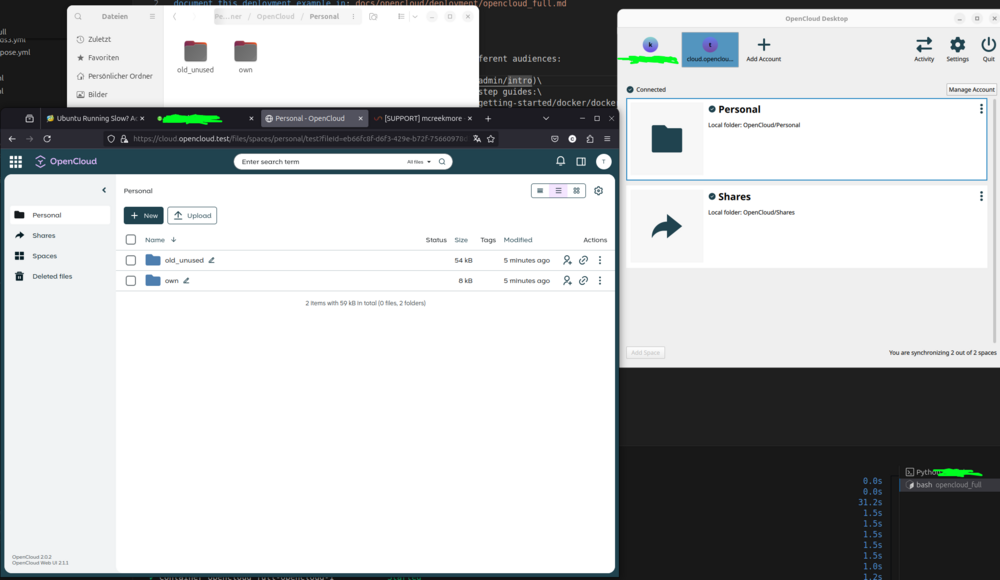Open view options dropdown arrow in Dateien

415,17
